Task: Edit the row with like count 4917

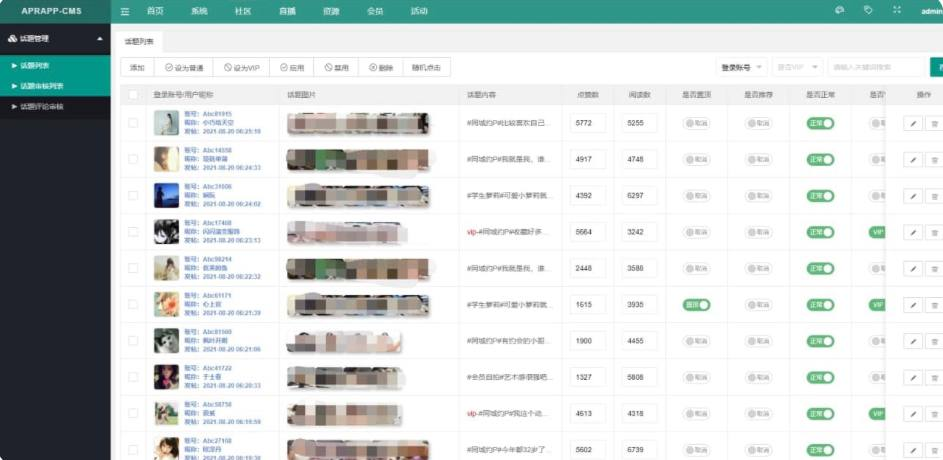Action: point(913,160)
